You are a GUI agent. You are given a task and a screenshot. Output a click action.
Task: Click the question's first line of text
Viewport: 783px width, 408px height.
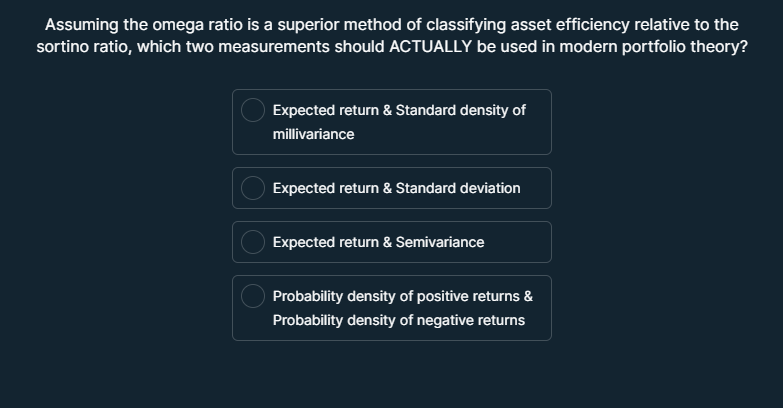(x=391, y=24)
